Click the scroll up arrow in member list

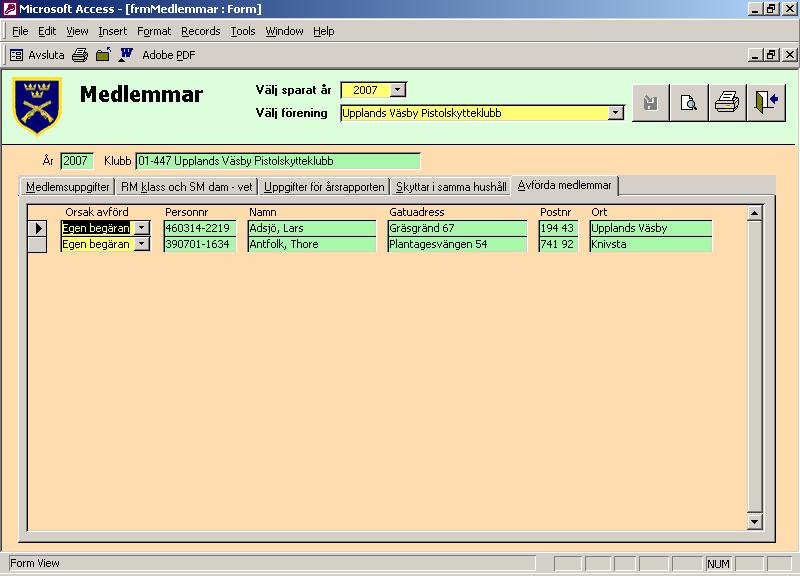tap(755, 213)
